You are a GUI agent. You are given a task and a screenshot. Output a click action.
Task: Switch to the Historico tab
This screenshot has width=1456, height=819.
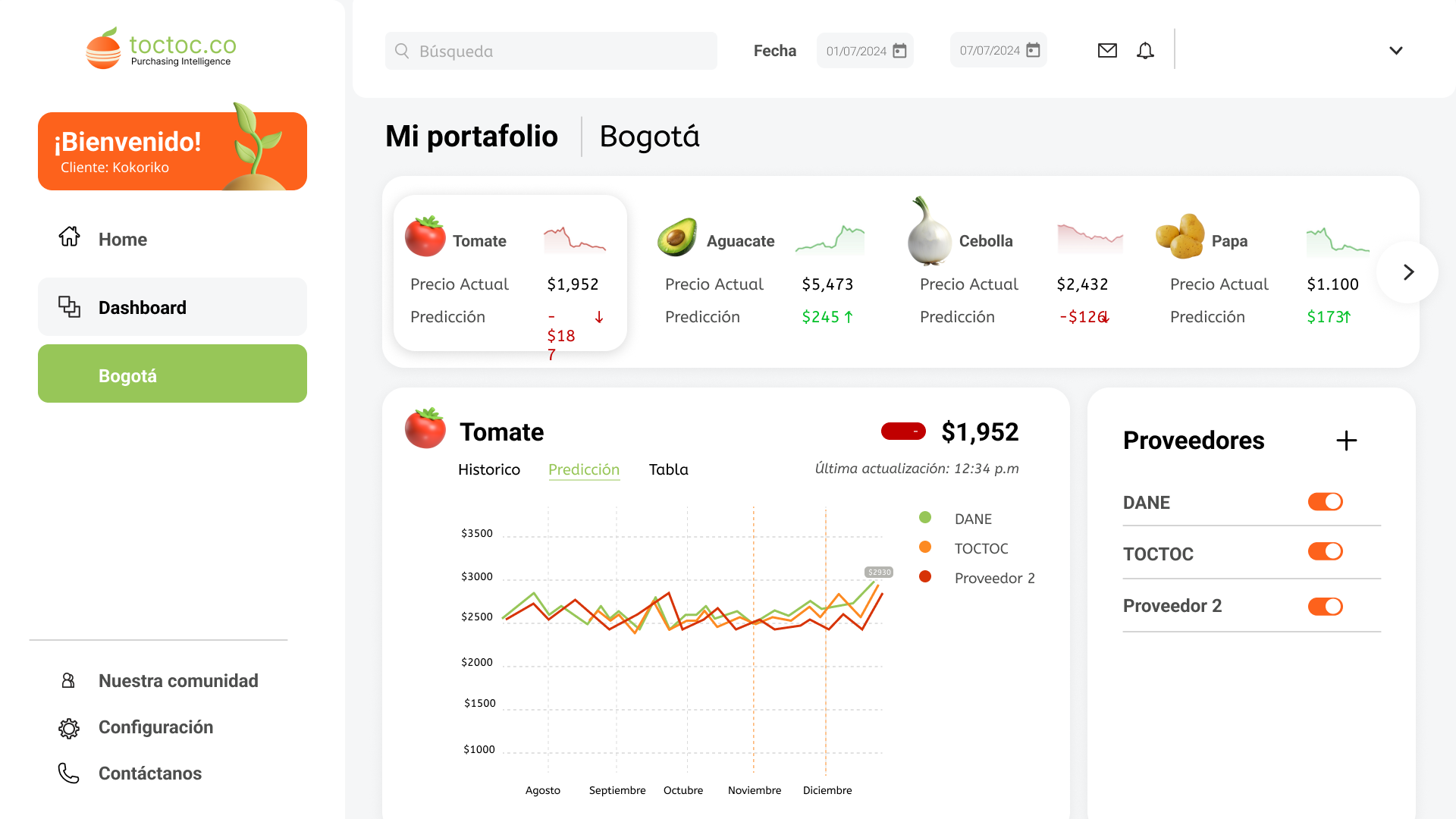click(x=488, y=469)
